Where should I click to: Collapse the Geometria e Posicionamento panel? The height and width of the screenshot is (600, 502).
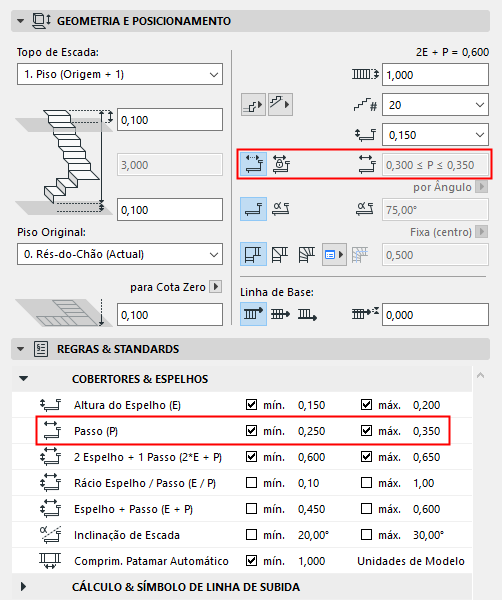coord(21,21)
